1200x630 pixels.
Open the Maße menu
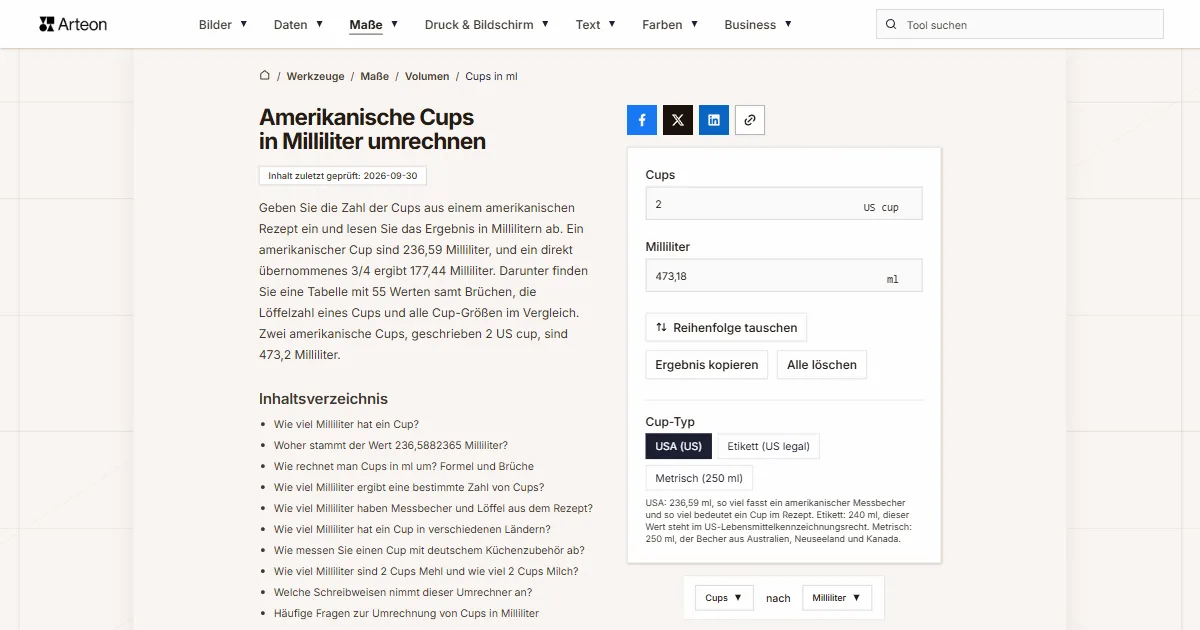(x=374, y=25)
